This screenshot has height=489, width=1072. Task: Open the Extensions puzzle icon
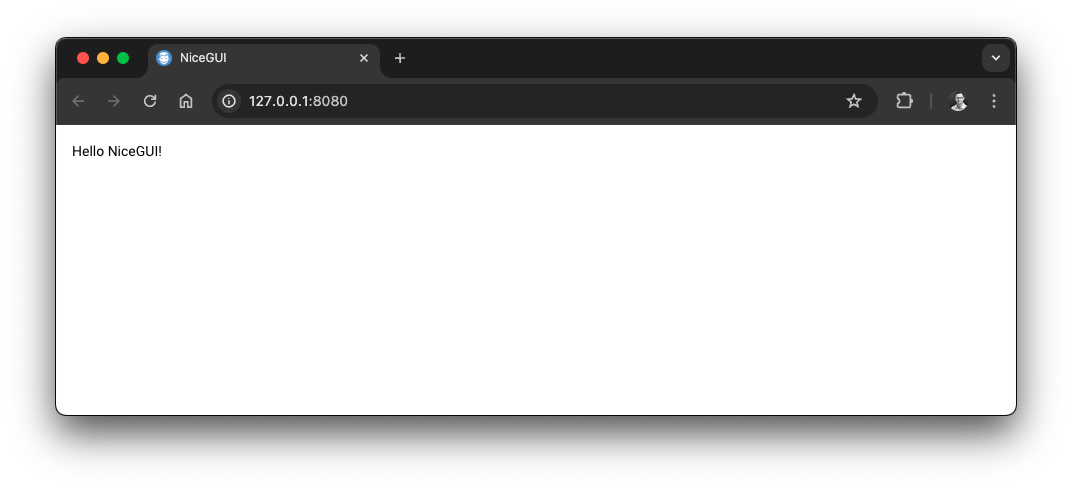[904, 101]
